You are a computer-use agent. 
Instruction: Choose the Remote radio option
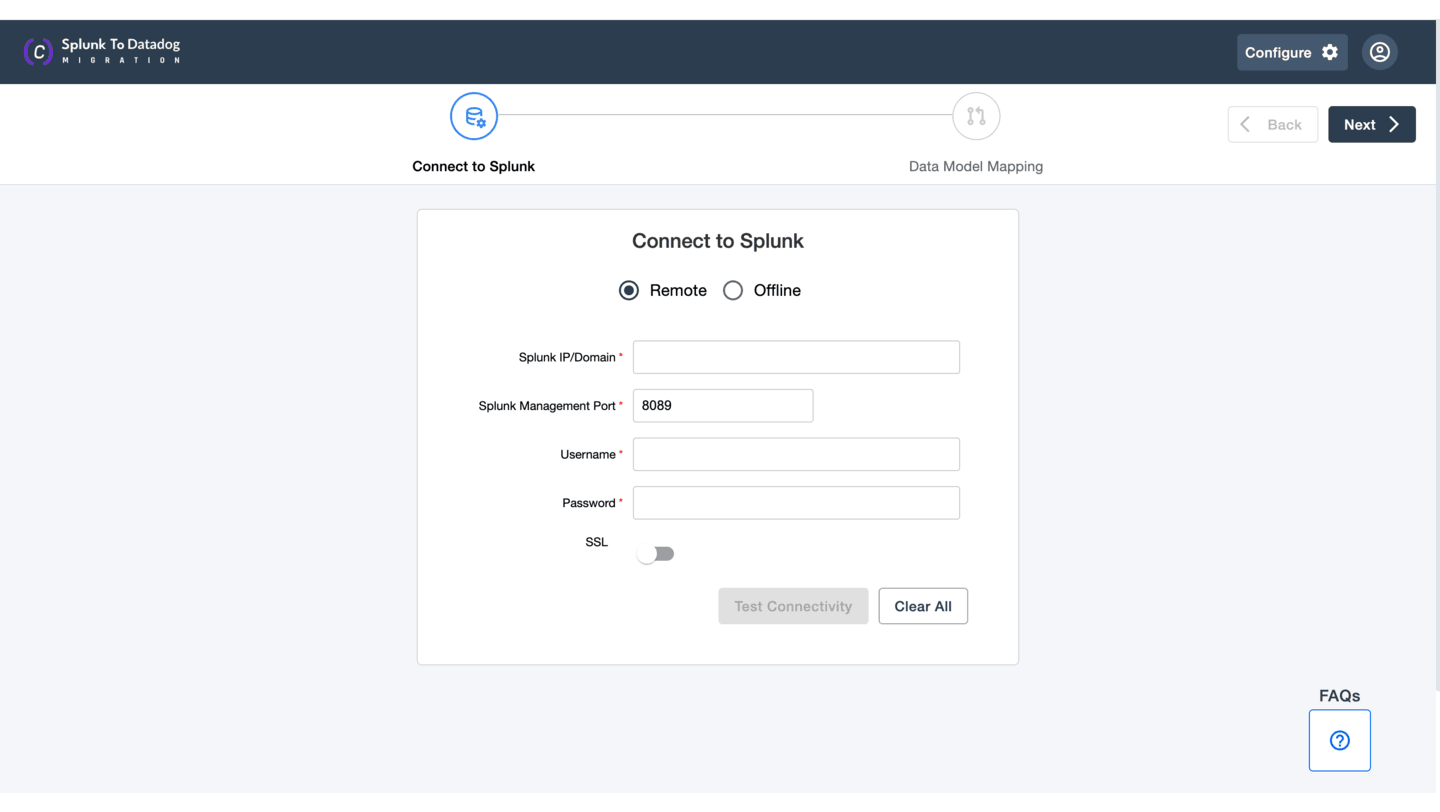(x=629, y=290)
